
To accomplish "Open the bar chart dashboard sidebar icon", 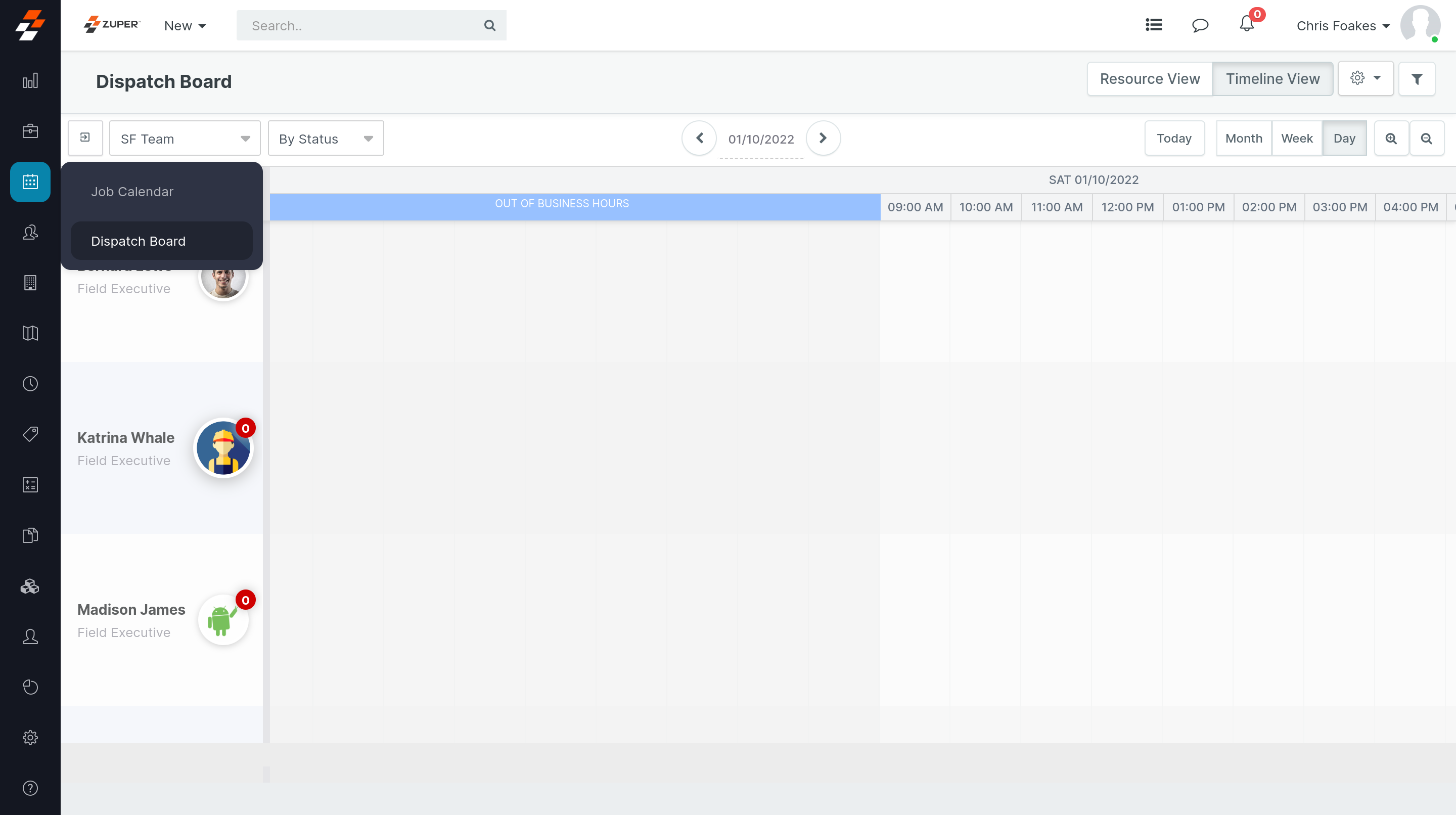I will [x=30, y=81].
